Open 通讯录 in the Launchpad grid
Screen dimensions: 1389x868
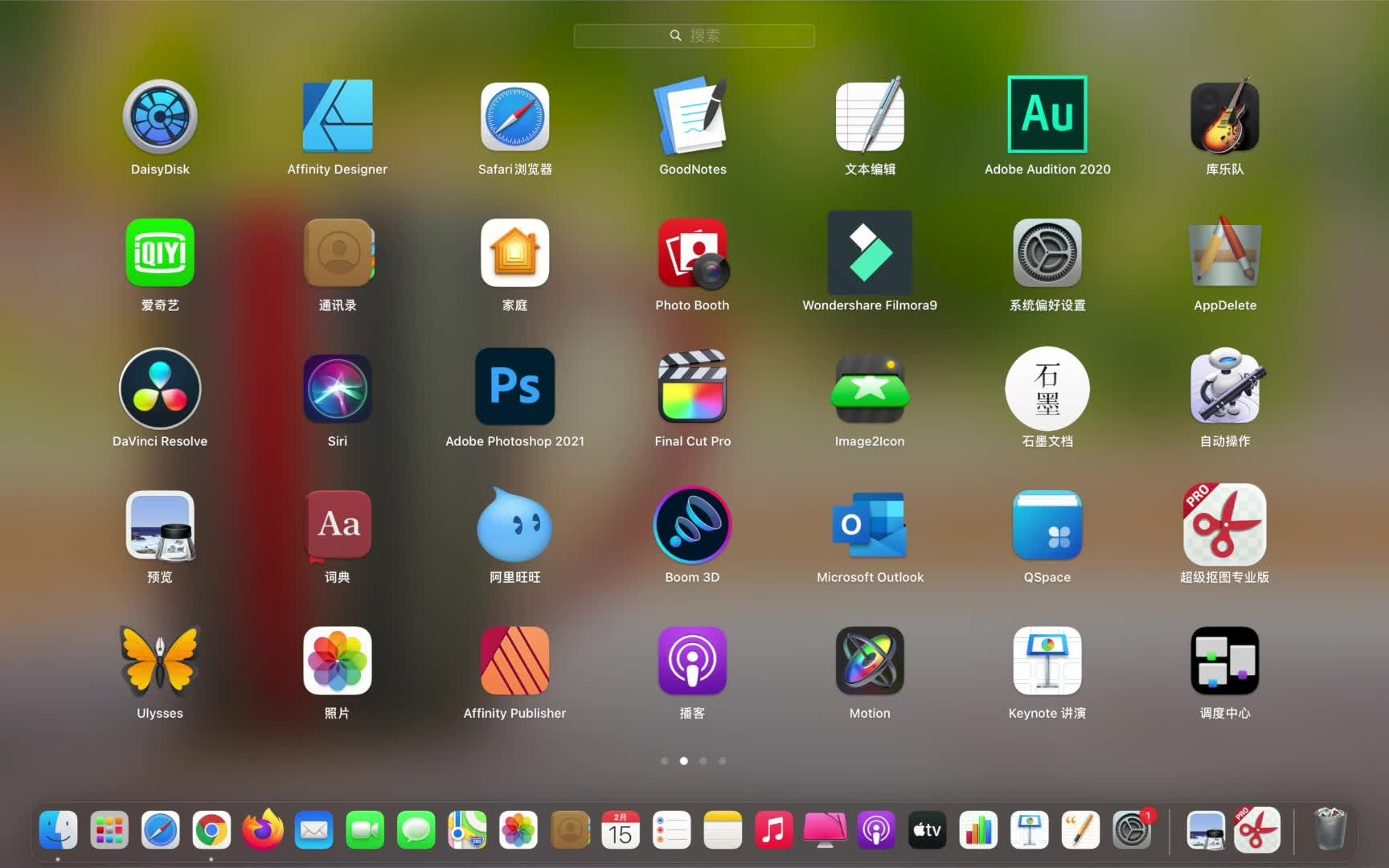[338, 252]
